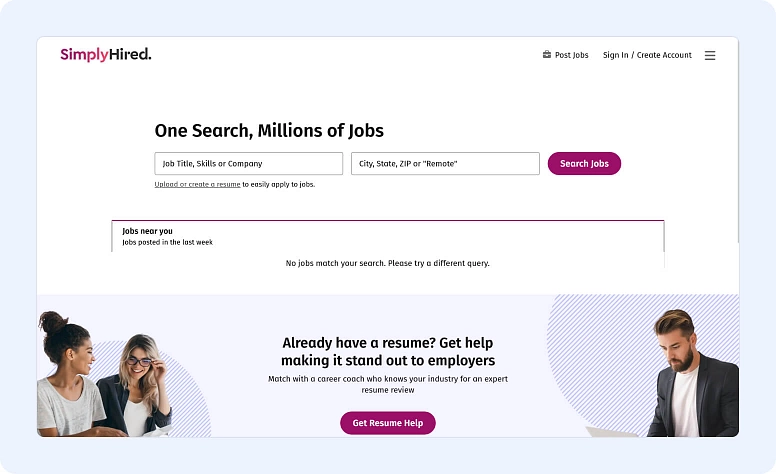Click the SimplyHired logo
This screenshot has height=474, width=776.
[105, 55]
